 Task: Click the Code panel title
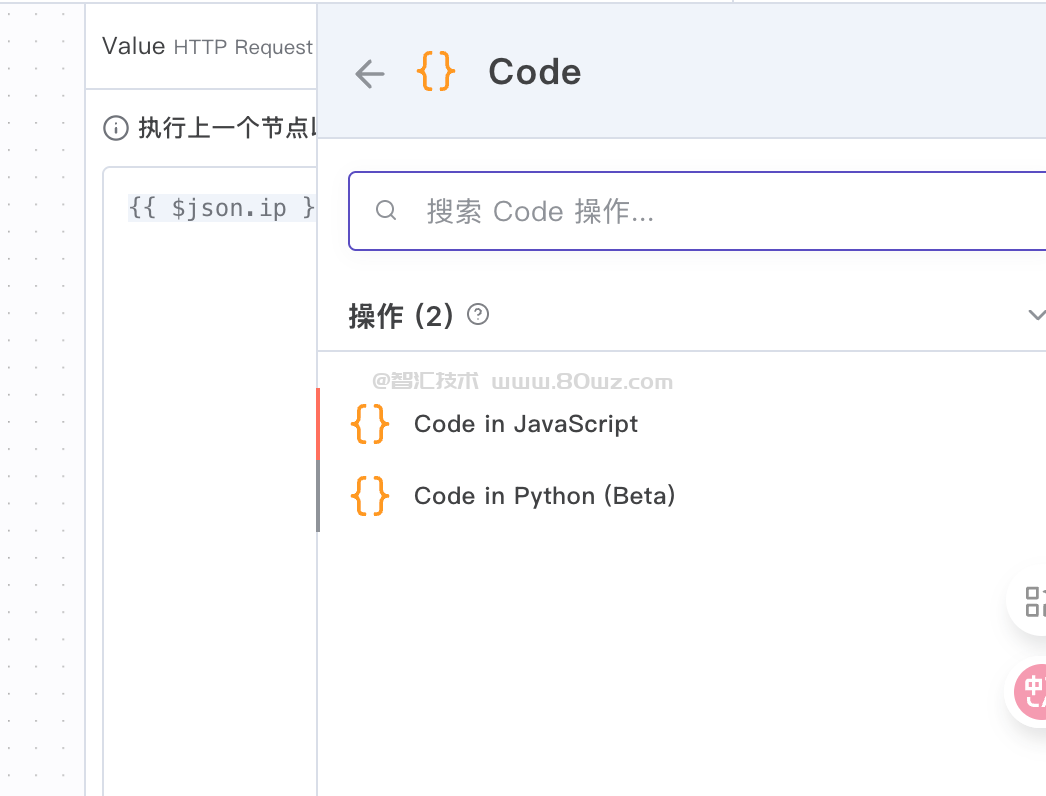(x=534, y=71)
